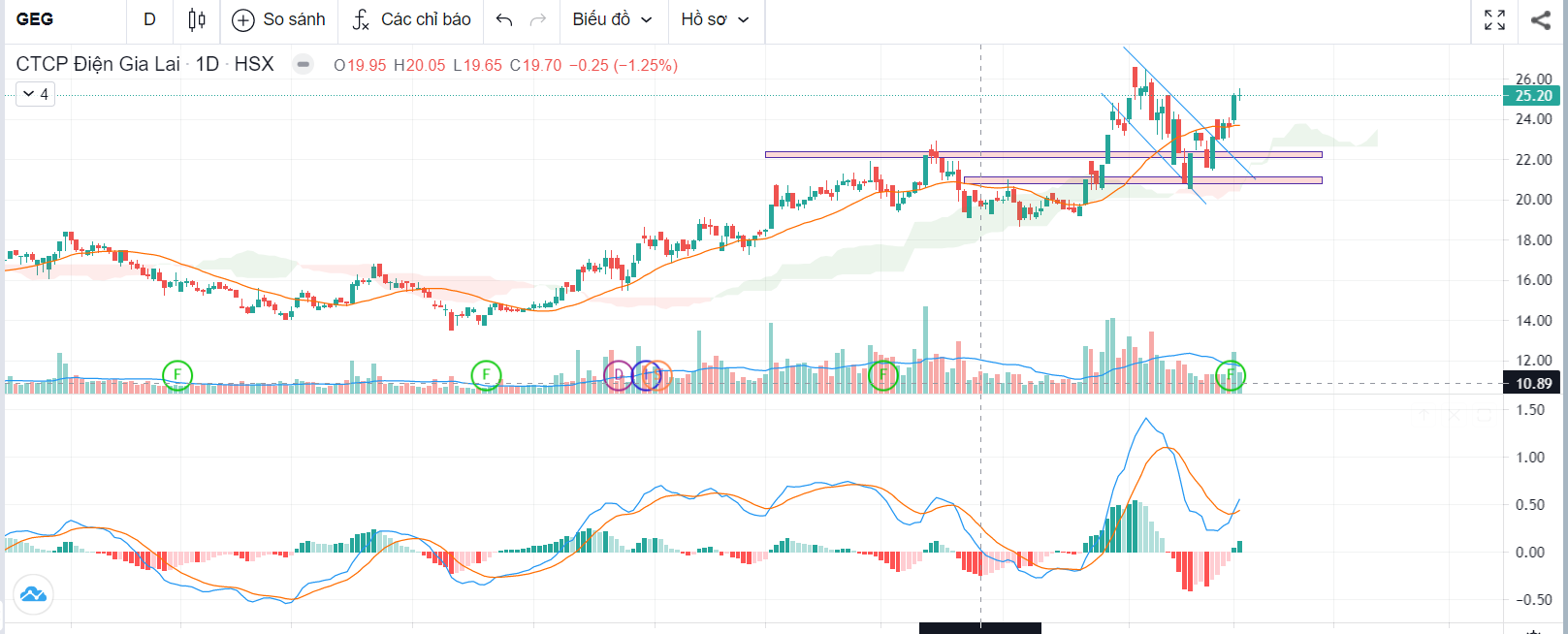Image resolution: width=1568 pixels, height=634 pixels.
Task: Click the 1.50 MACD axis label
Action: click(x=1530, y=410)
